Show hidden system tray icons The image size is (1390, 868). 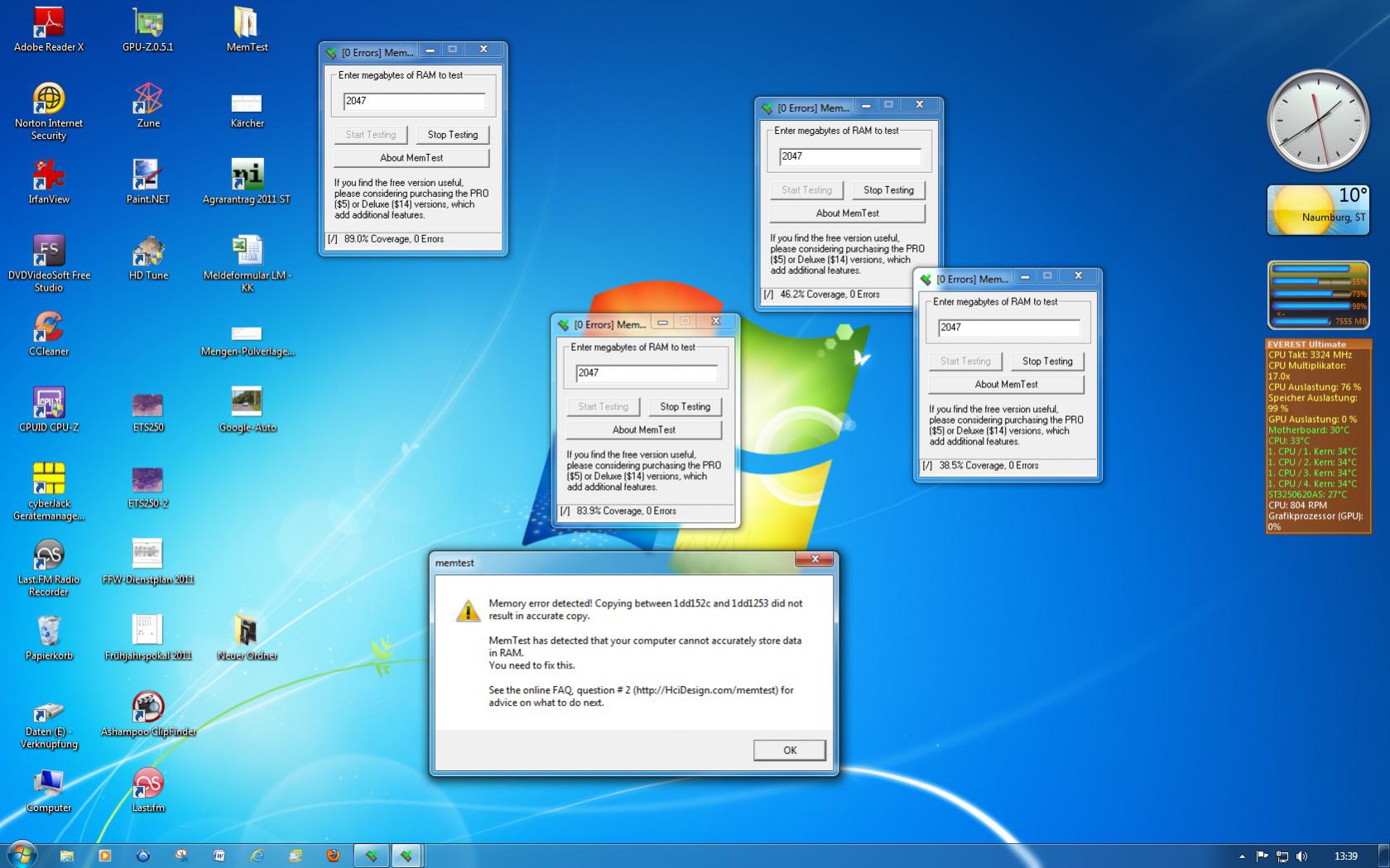coord(1242,856)
